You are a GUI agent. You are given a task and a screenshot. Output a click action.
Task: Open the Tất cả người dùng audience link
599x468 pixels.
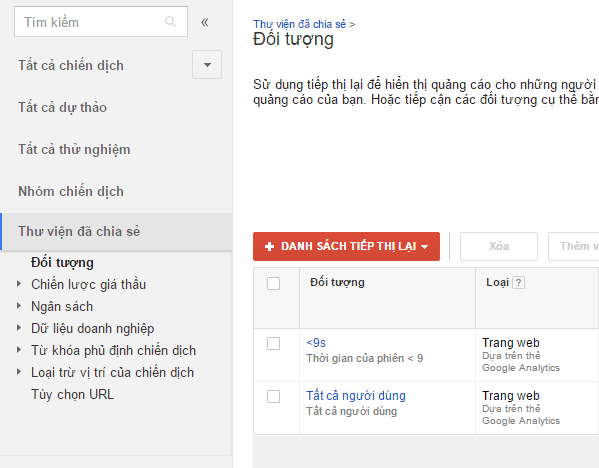pos(356,396)
